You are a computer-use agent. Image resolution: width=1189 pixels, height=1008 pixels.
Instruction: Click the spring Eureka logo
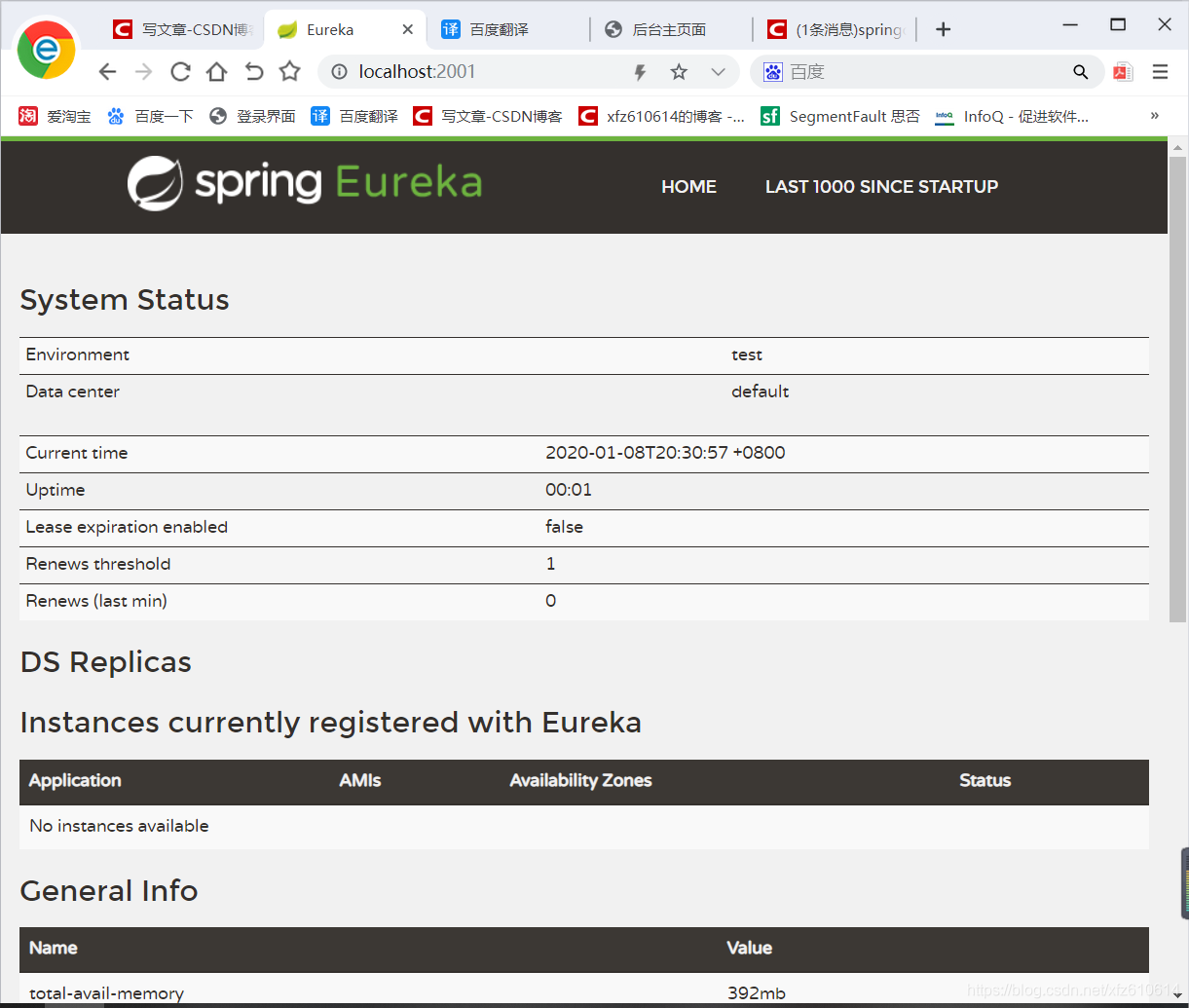(305, 183)
